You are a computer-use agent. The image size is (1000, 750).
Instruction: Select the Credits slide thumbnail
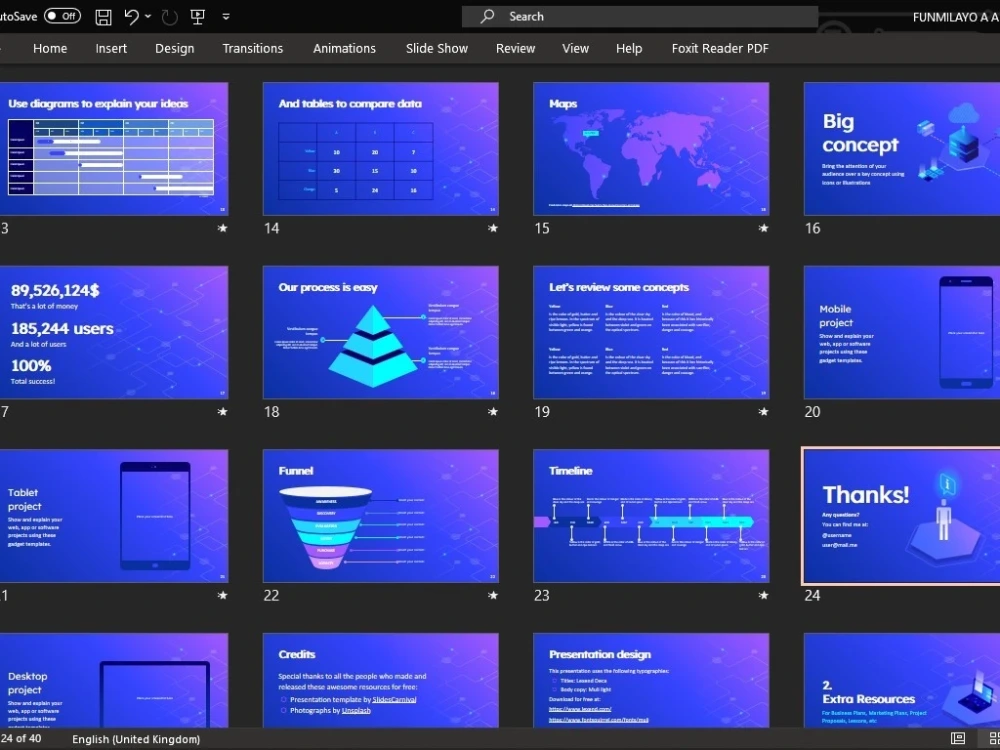click(381, 680)
